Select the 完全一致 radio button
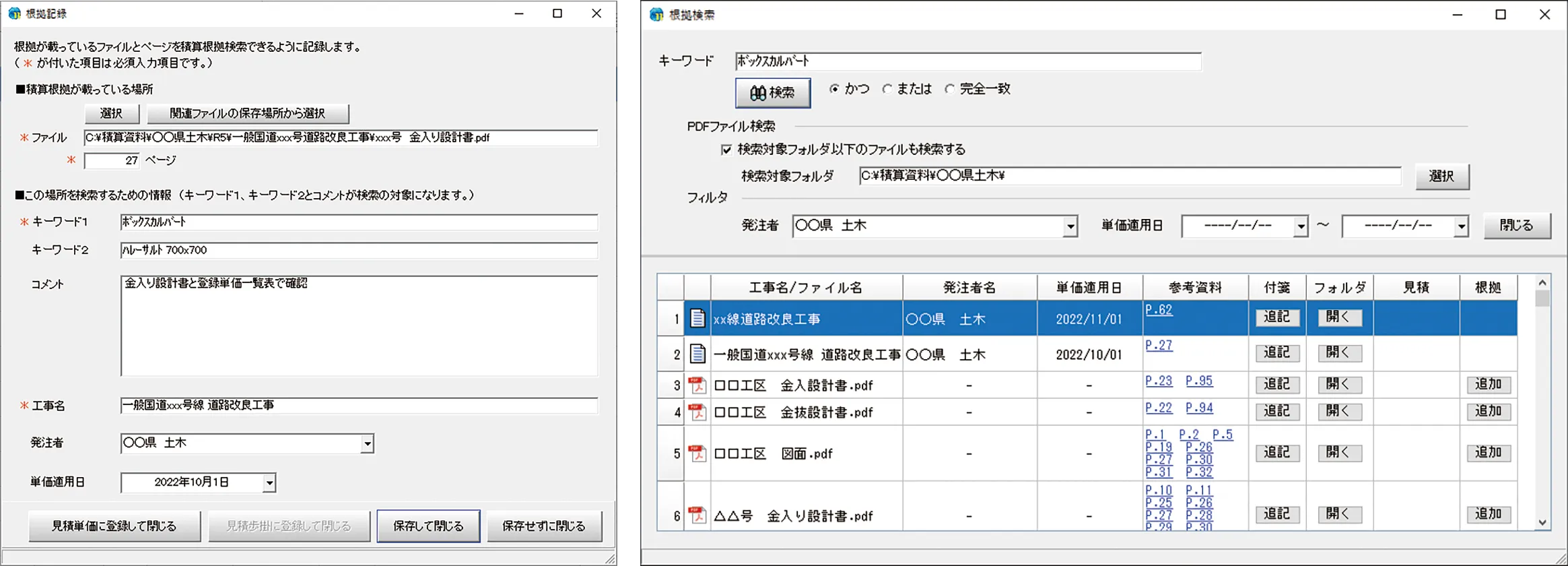The width and height of the screenshot is (1568, 566). point(950,89)
